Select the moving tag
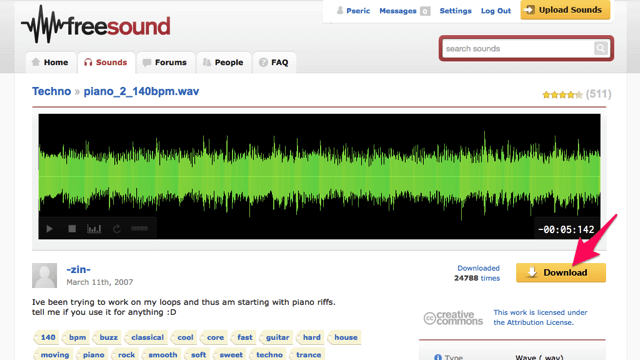Image resolution: width=640 pixels, height=360 pixels. coord(53,354)
